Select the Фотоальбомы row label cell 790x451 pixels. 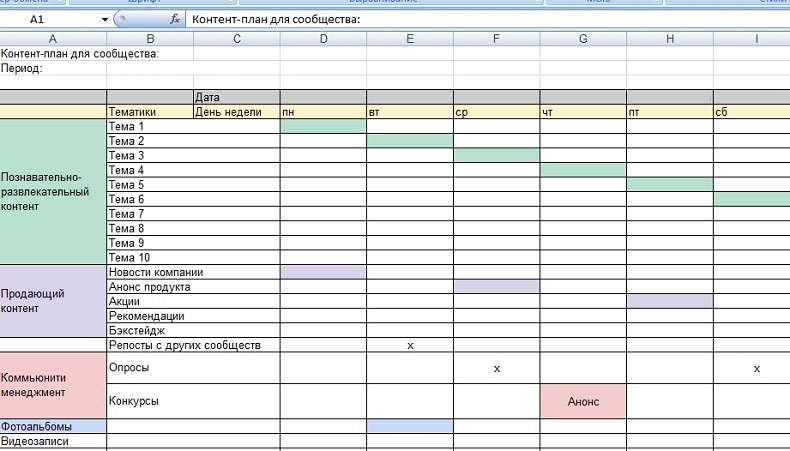[x=53, y=426]
